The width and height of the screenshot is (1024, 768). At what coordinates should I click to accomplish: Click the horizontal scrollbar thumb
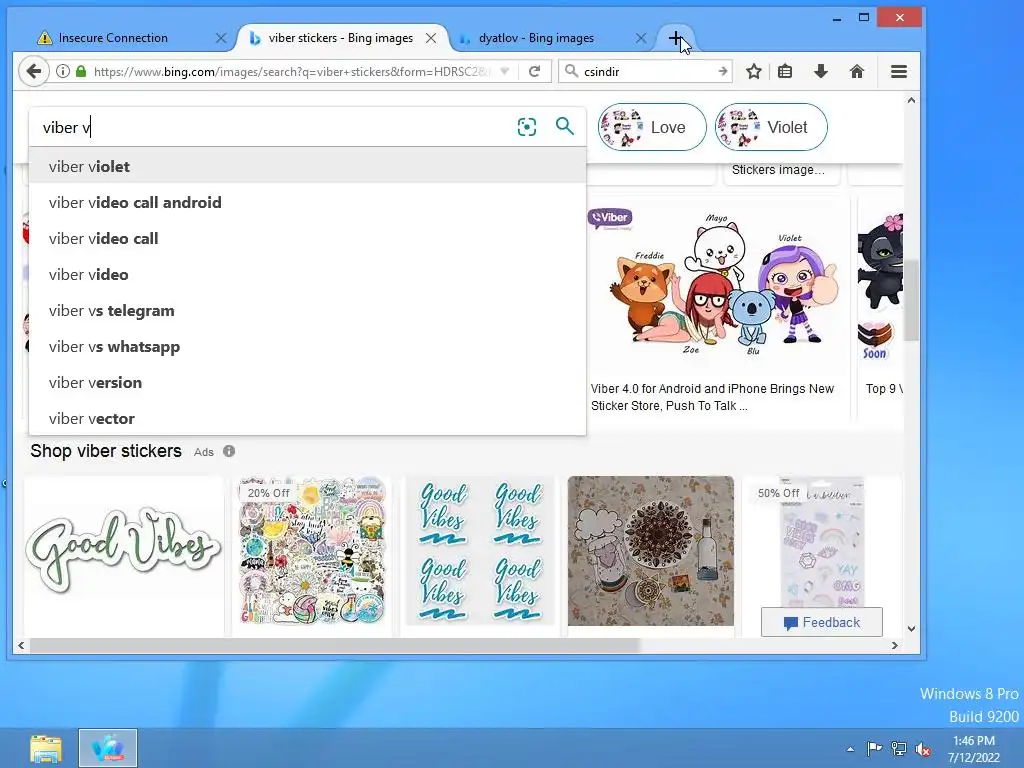coord(334,645)
